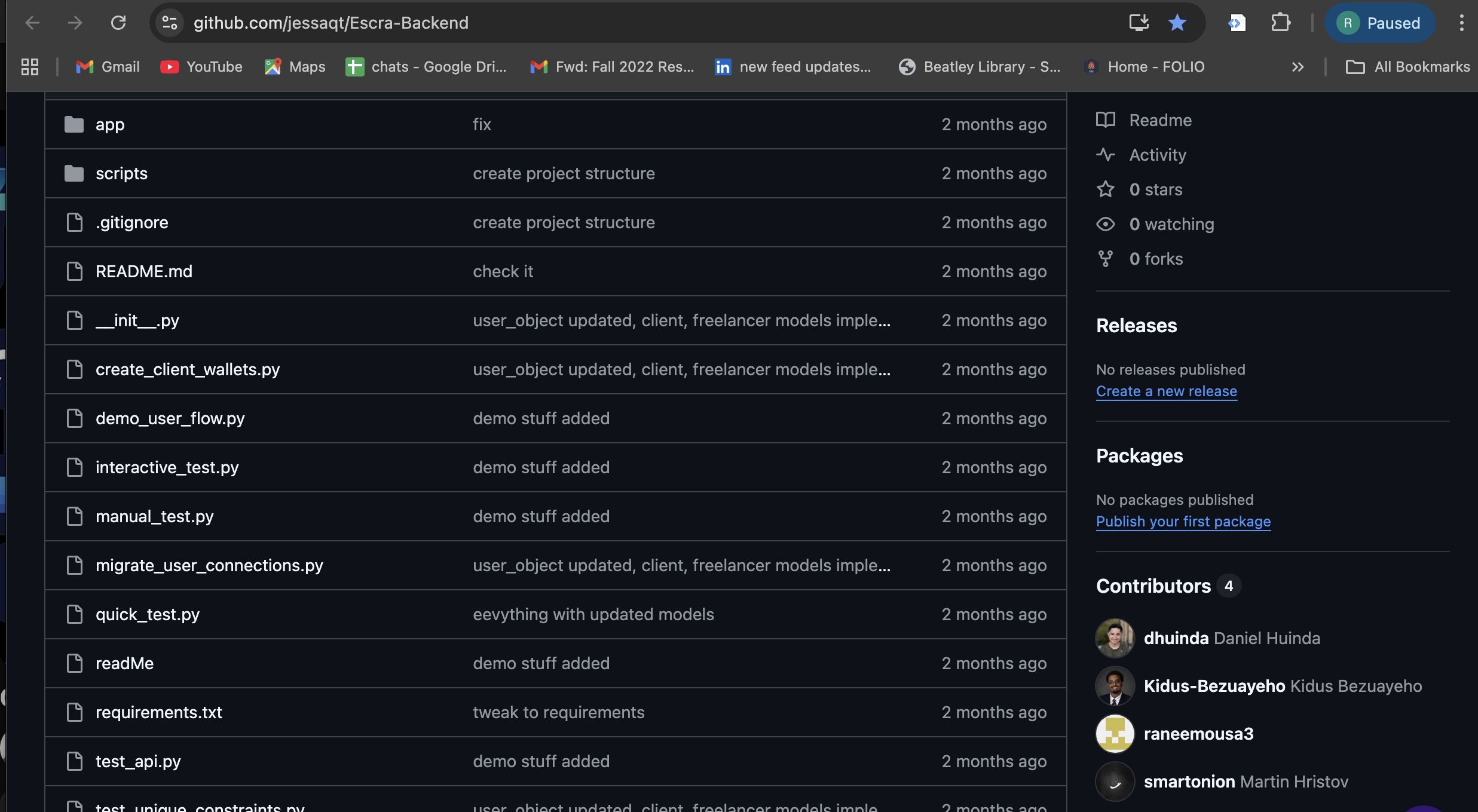The height and width of the screenshot is (812, 1478).
Task: Open the browser extensions puzzle icon
Action: pyautogui.click(x=1280, y=23)
